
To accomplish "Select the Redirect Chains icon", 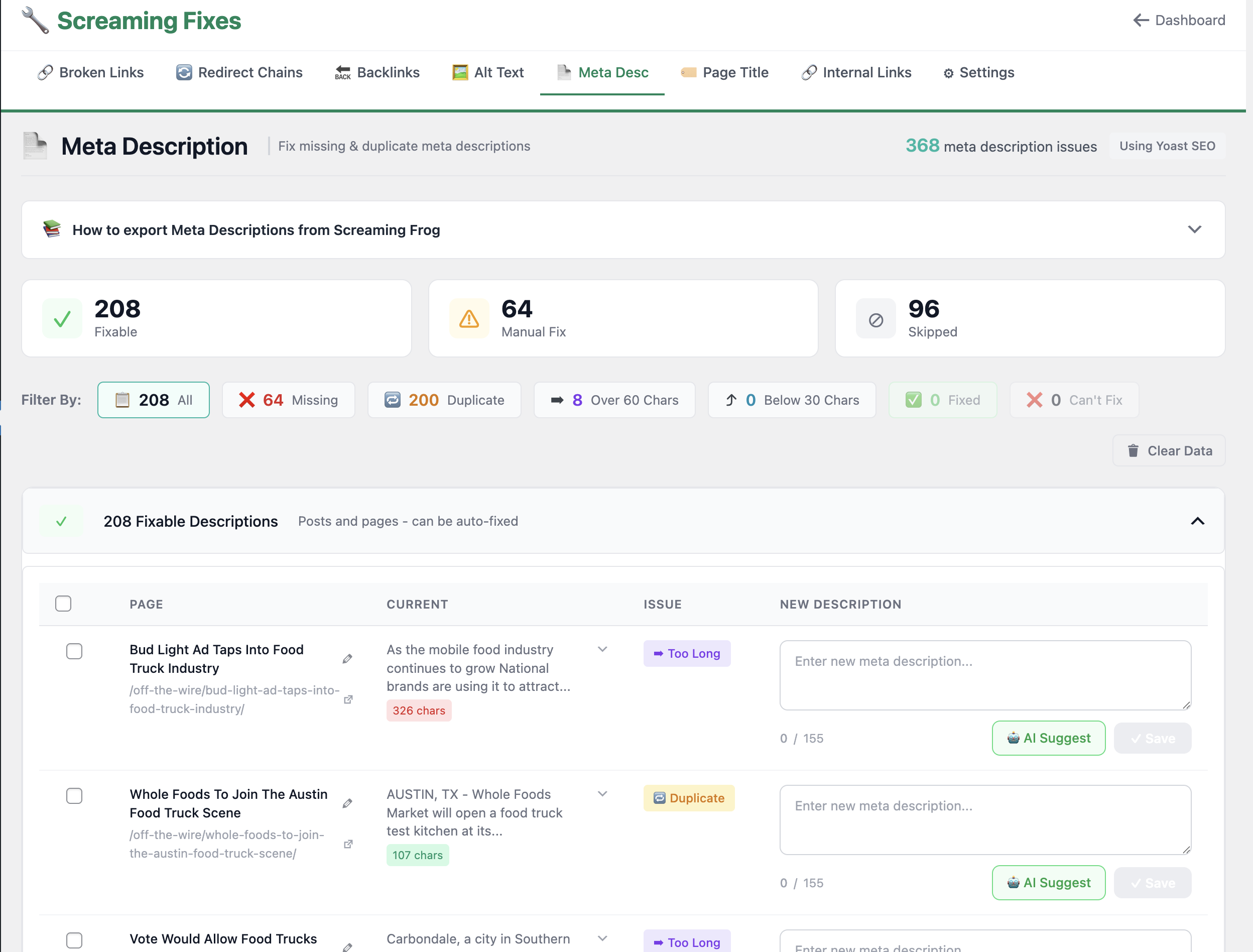I will 184,72.
